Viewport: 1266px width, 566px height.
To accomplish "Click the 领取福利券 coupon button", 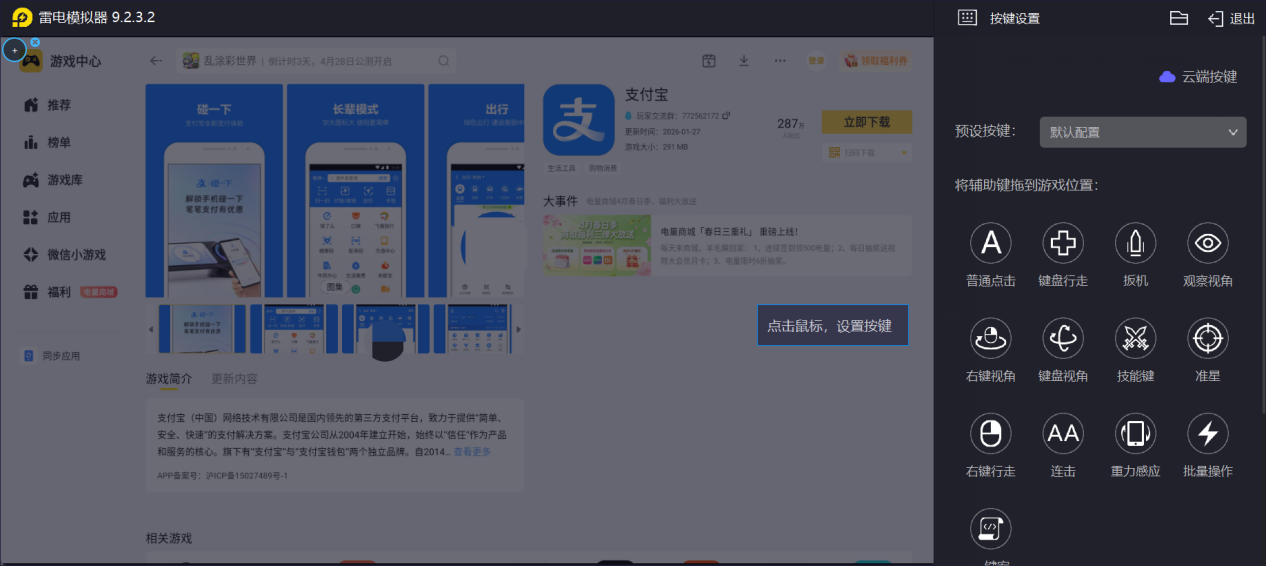I will pyautogui.click(x=876, y=61).
